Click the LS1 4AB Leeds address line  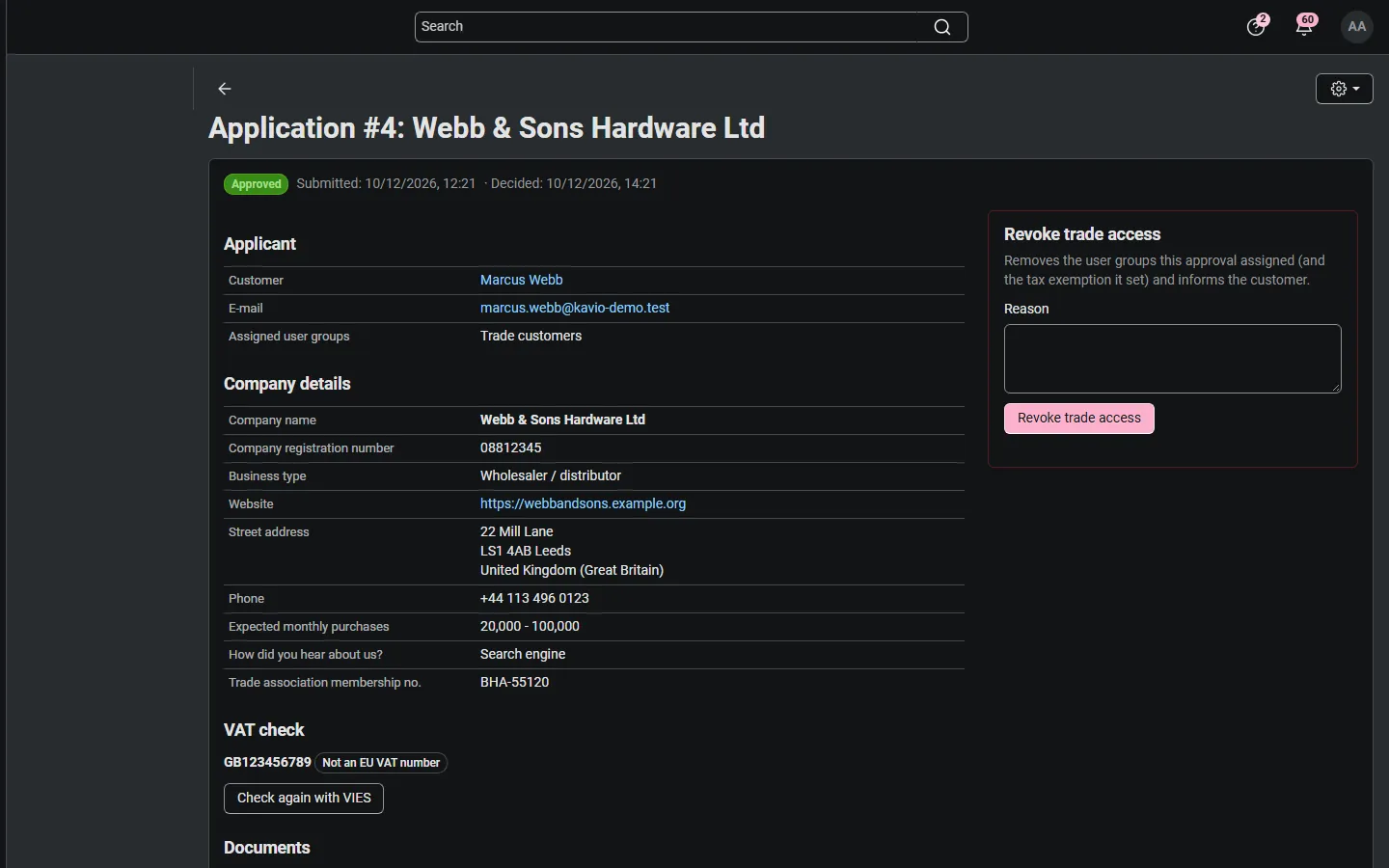tap(526, 551)
